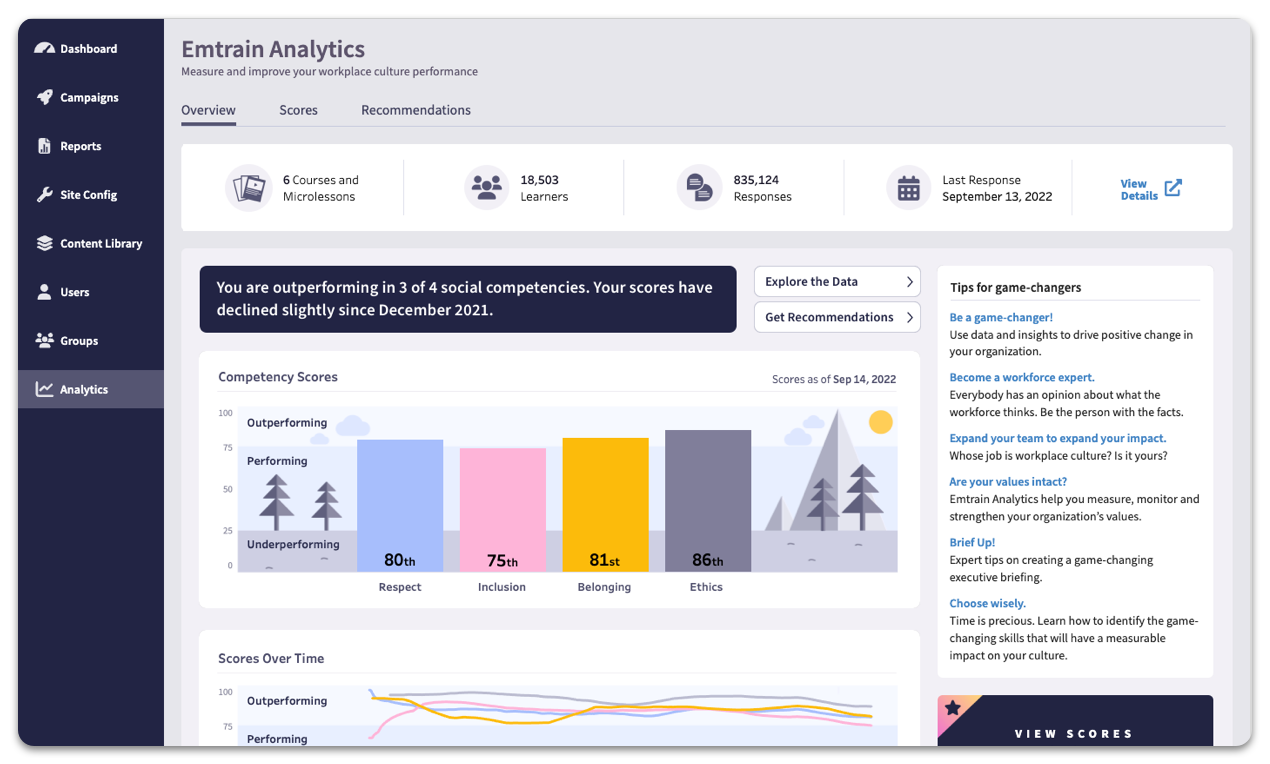Click '6 Courses and Microlessons' text
Viewport: 1270px width, 764px height.
pyautogui.click(x=320, y=188)
